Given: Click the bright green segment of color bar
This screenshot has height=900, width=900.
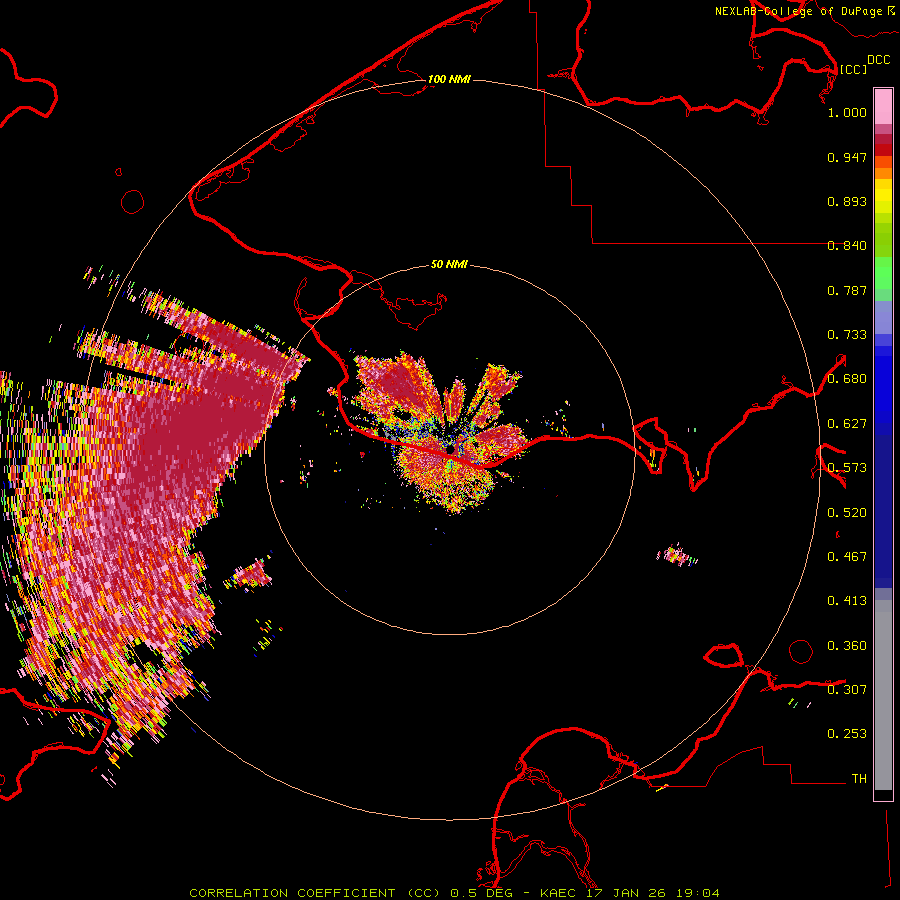Looking at the screenshot, I should pos(883,273).
